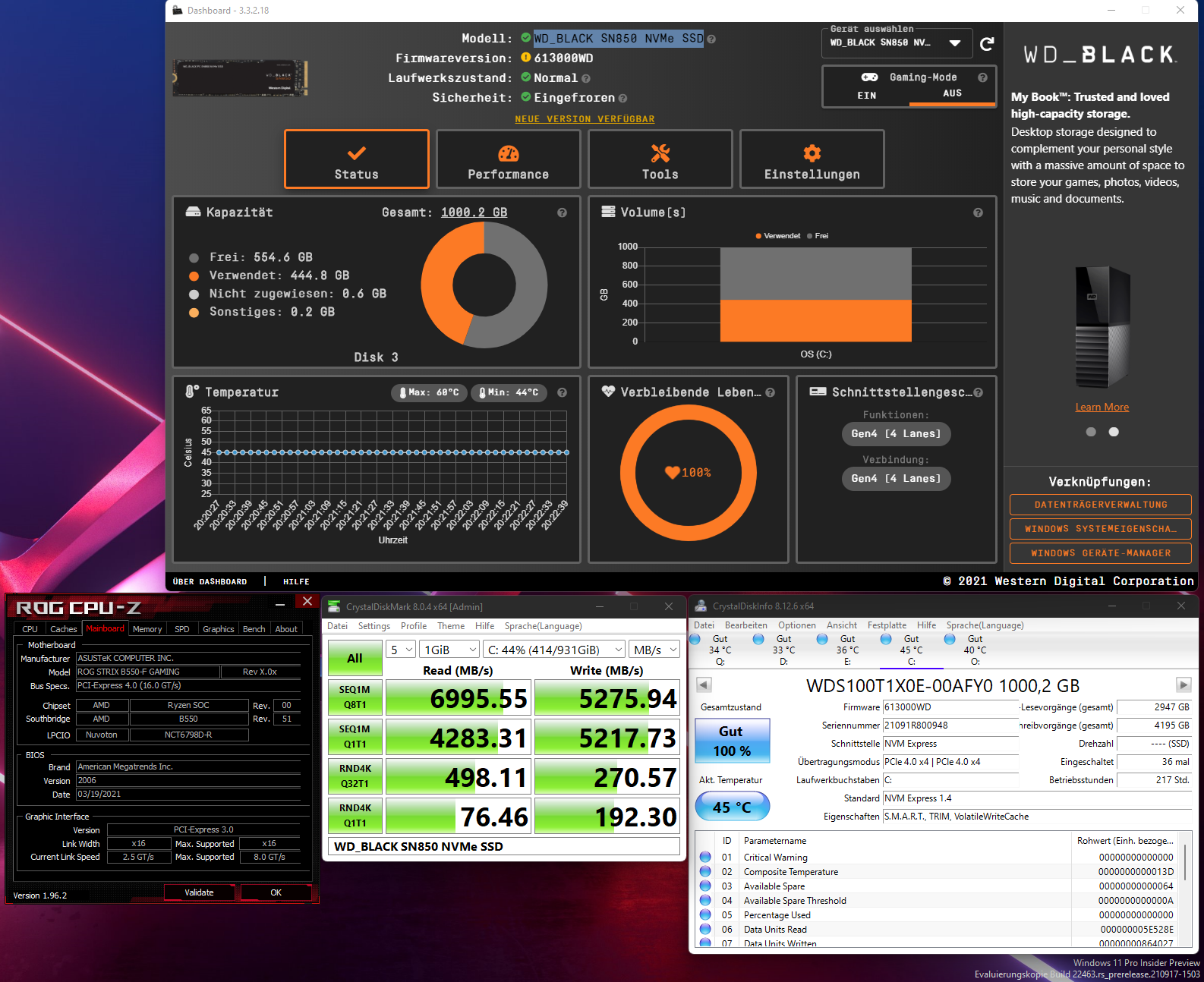The image size is (1204, 982).
Task: Click previous disk arrow in CrystalDiskInfo
Action: tap(704, 685)
